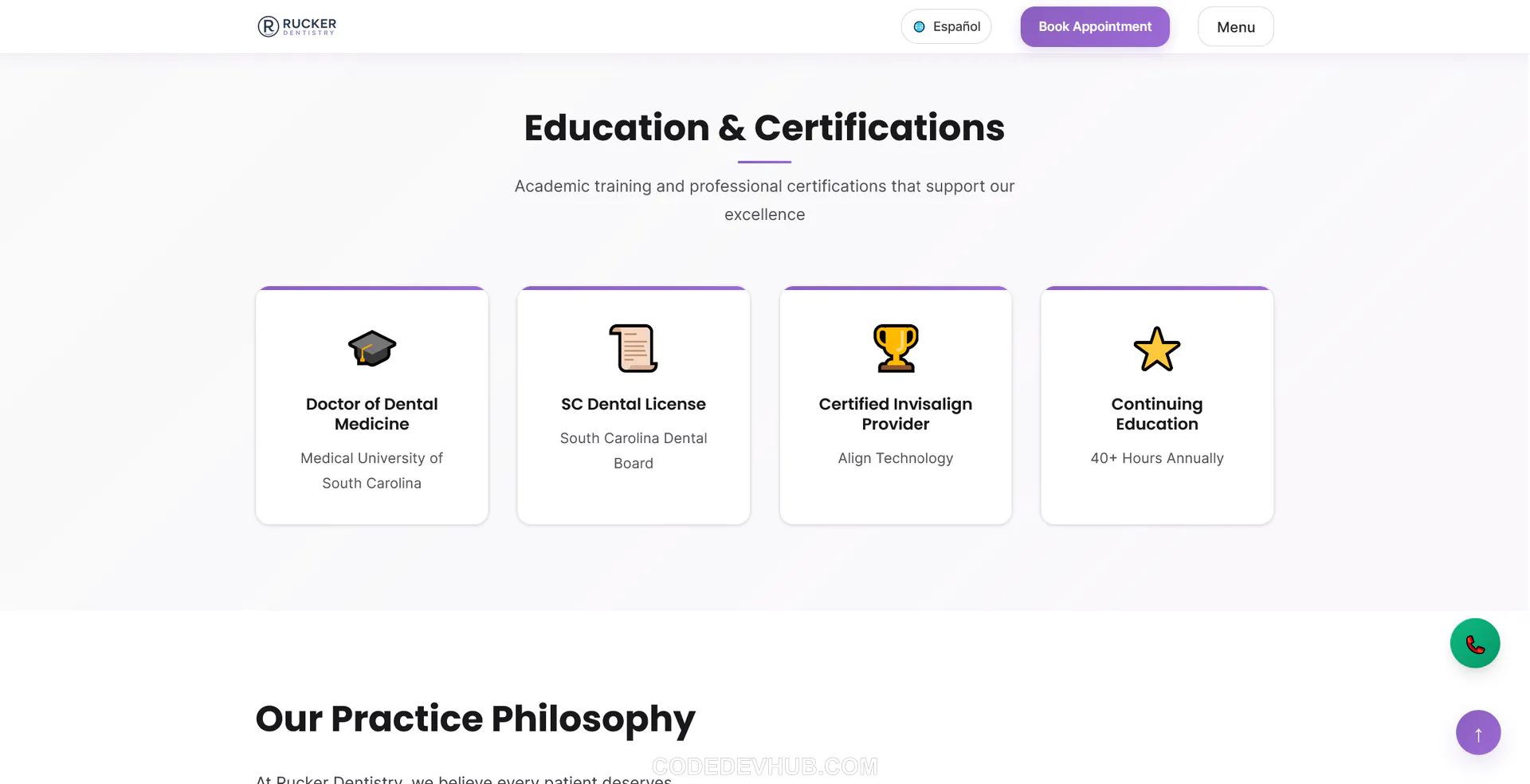Click the Education & Certifications heading
Image resolution: width=1530 pixels, height=784 pixels.
coord(764,127)
